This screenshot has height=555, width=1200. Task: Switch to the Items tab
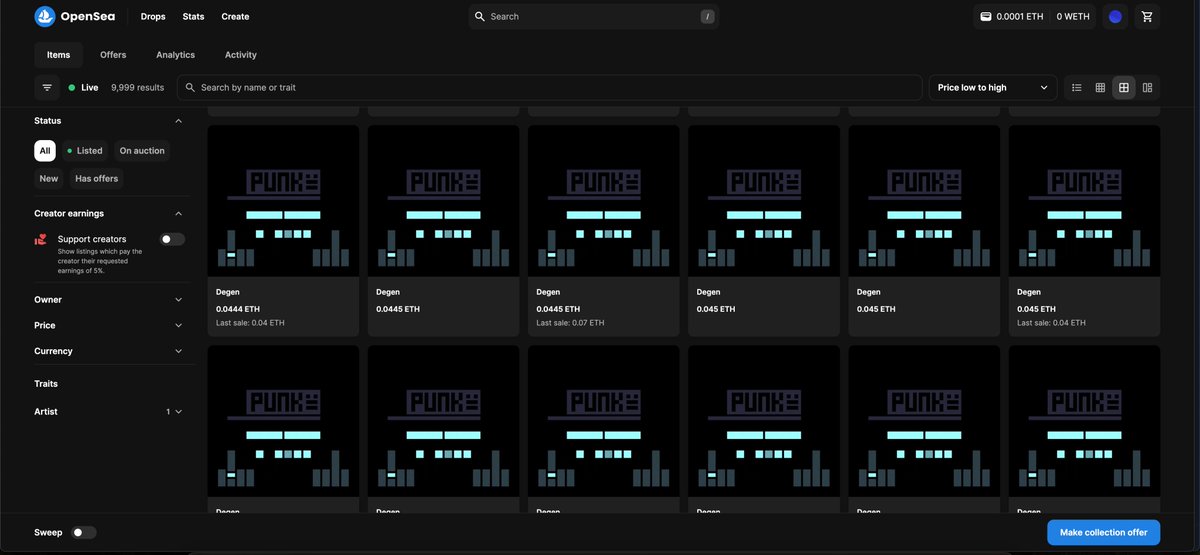coord(59,55)
